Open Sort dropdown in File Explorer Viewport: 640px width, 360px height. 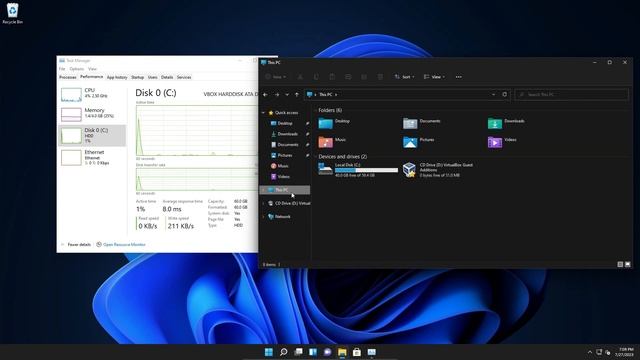coord(404,77)
